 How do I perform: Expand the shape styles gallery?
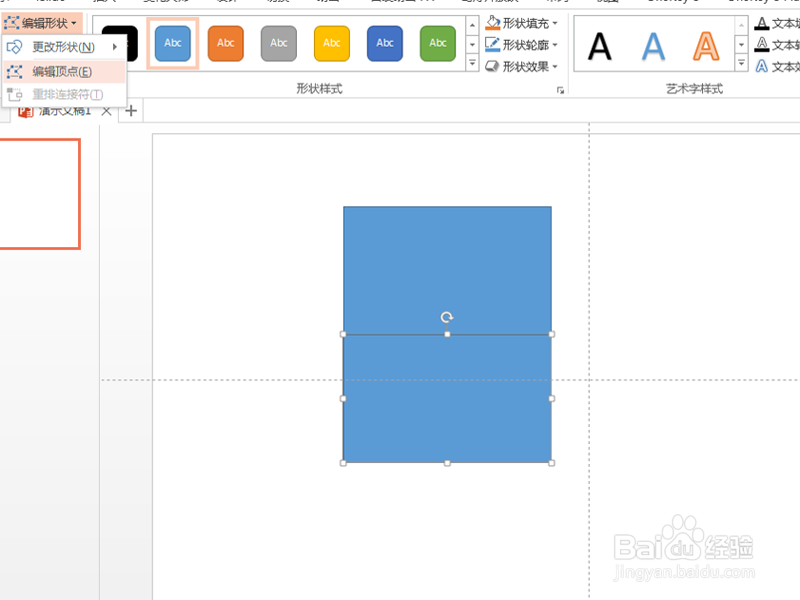pyautogui.click(x=472, y=63)
